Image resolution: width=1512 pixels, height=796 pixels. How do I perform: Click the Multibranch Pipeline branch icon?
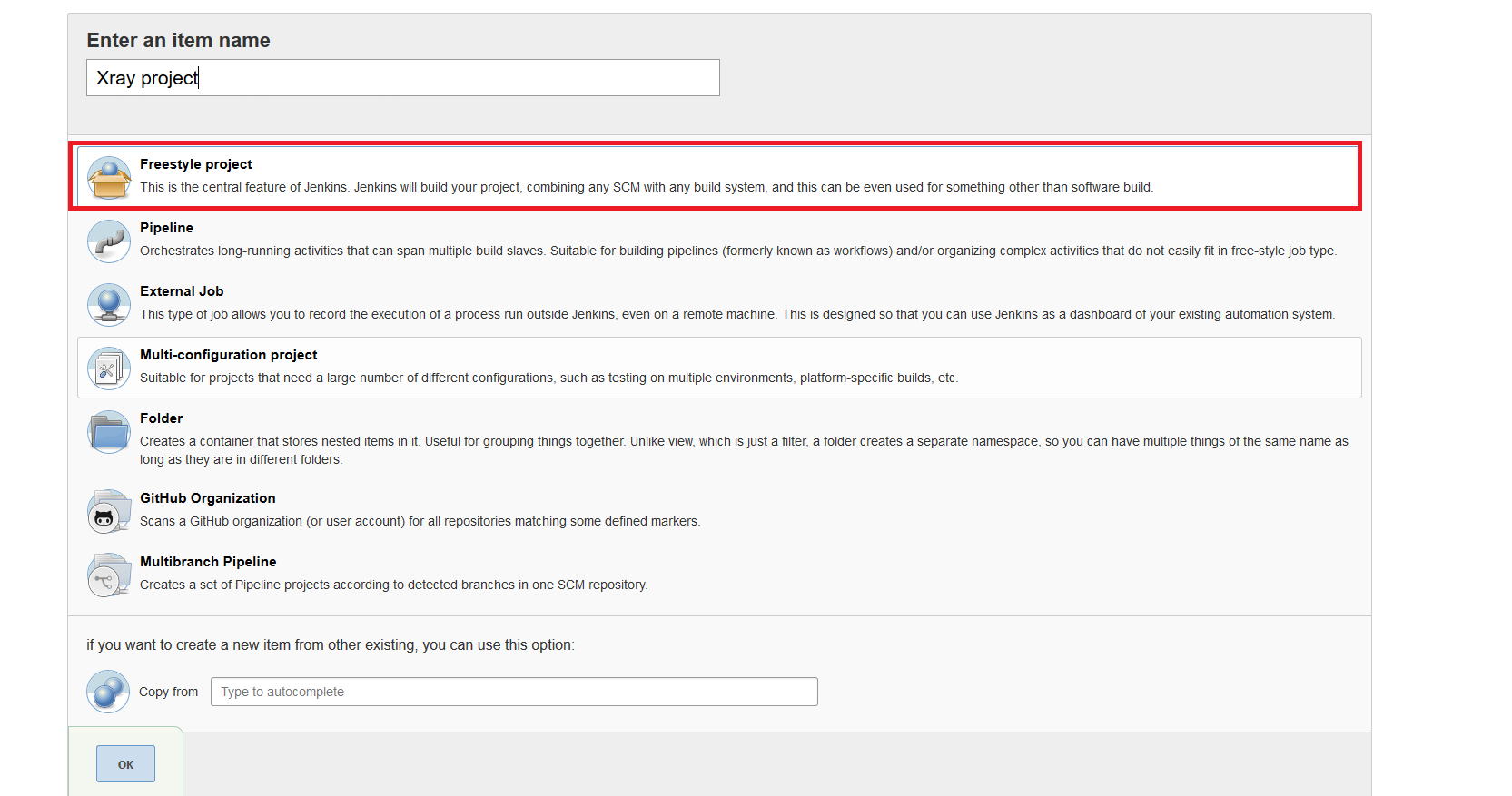point(109,575)
